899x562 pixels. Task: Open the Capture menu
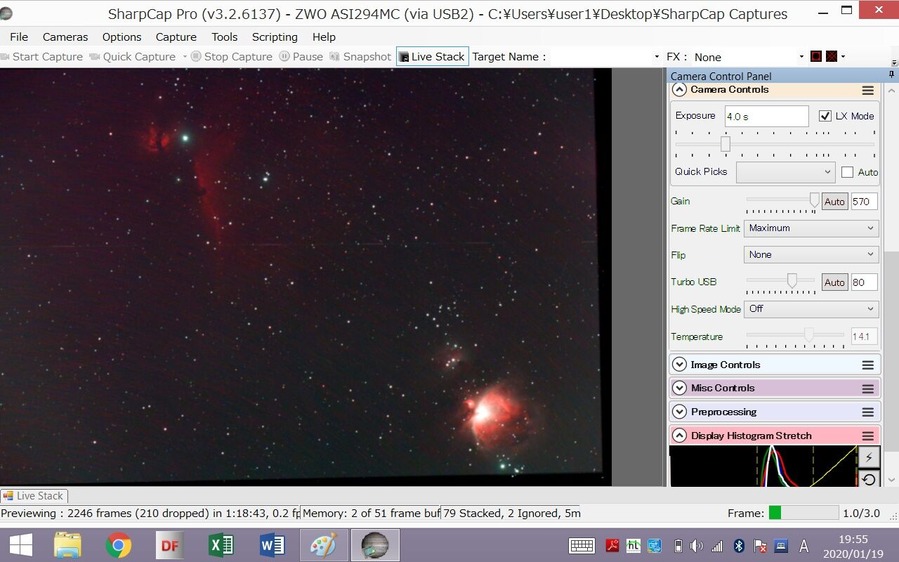176,37
